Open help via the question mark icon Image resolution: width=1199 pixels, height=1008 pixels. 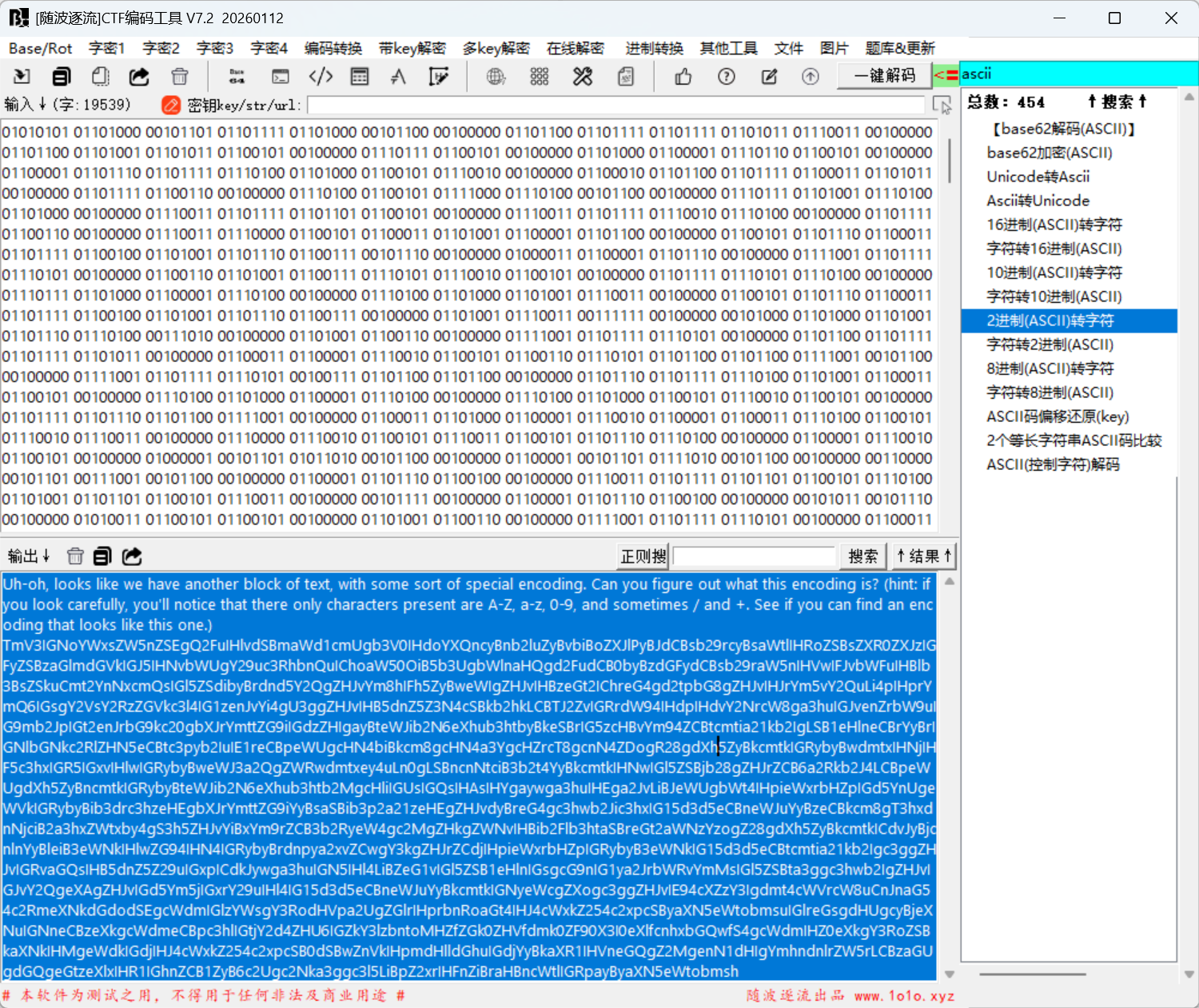(727, 77)
